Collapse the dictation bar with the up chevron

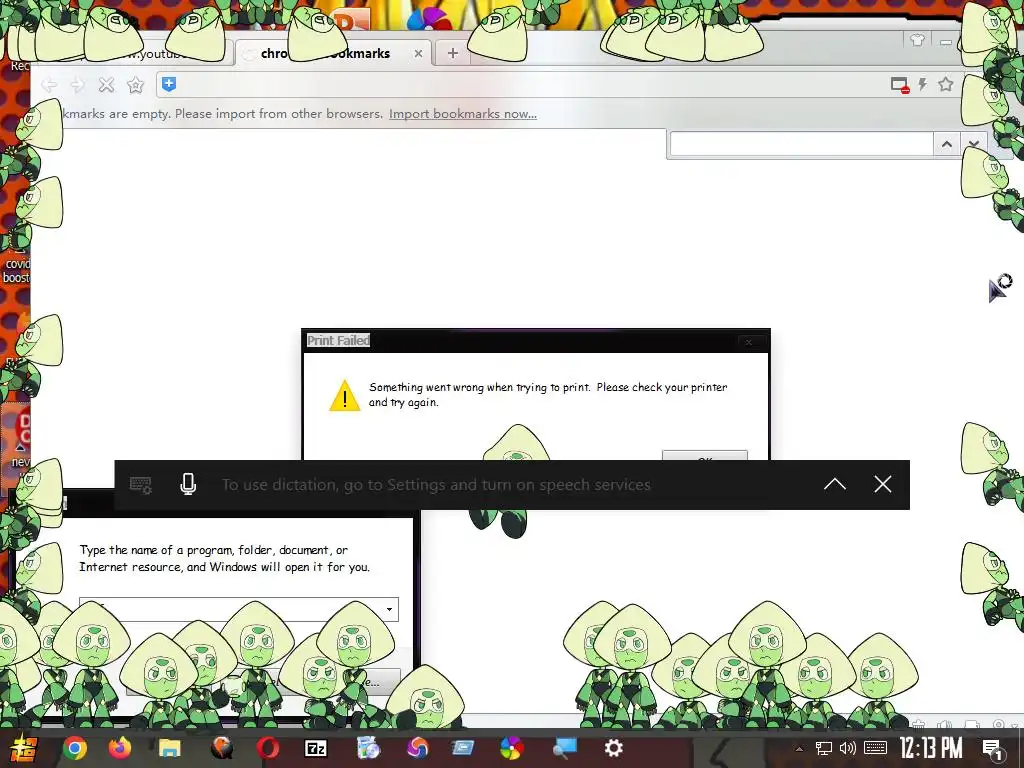tap(835, 485)
